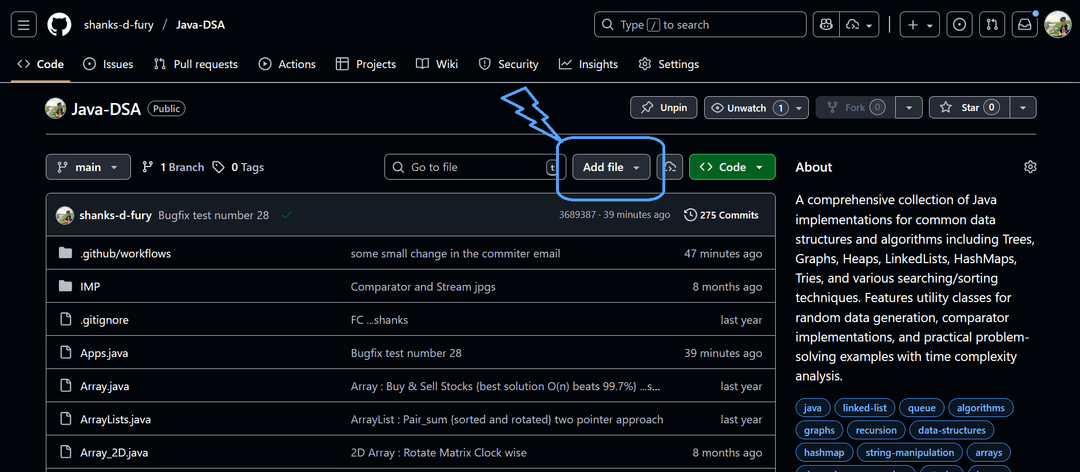This screenshot has height=472, width=1080.
Task: Click the .github/workflows folder icon
Action: (65, 253)
